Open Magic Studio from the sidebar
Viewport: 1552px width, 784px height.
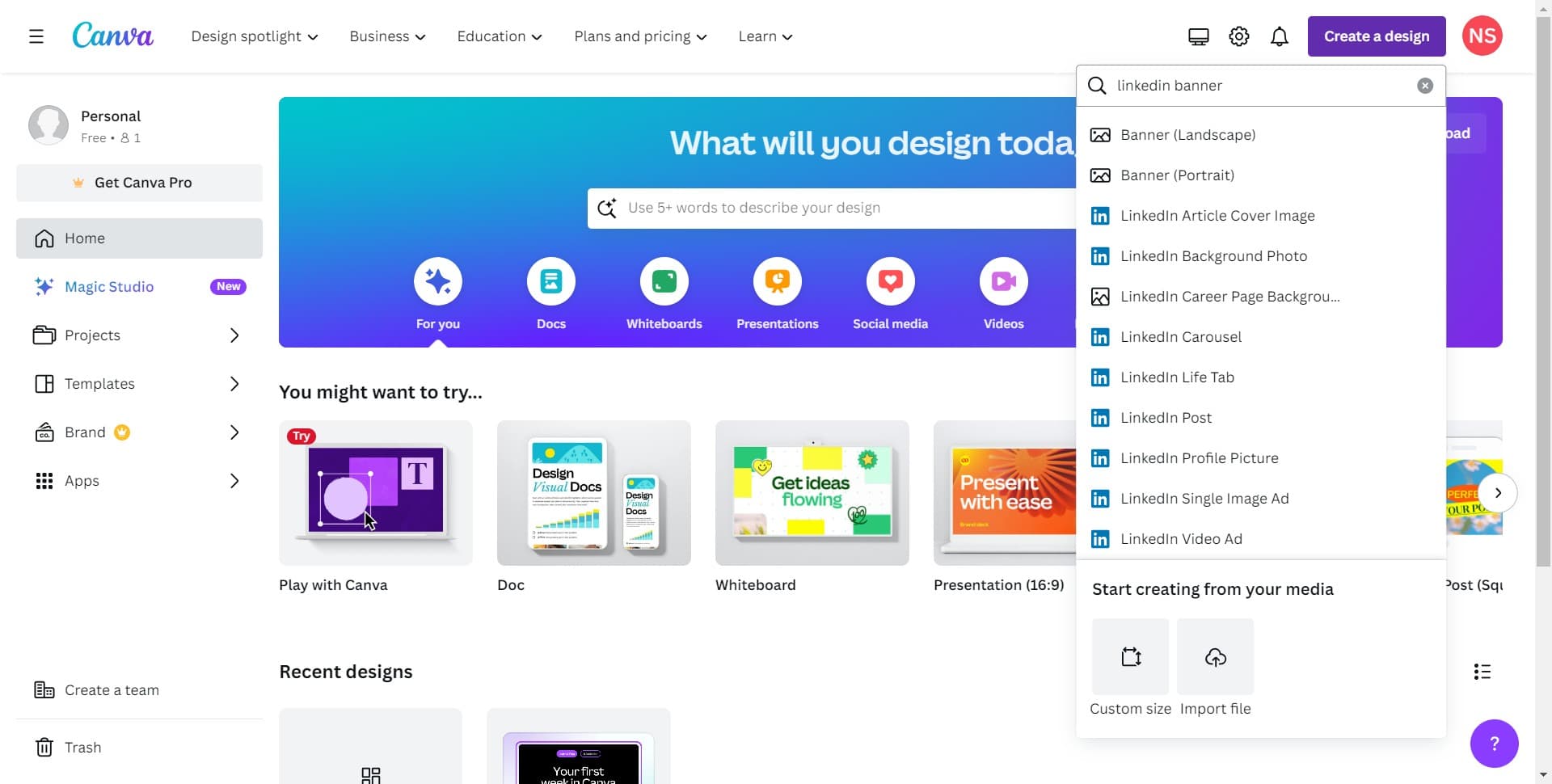coord(109,286)
